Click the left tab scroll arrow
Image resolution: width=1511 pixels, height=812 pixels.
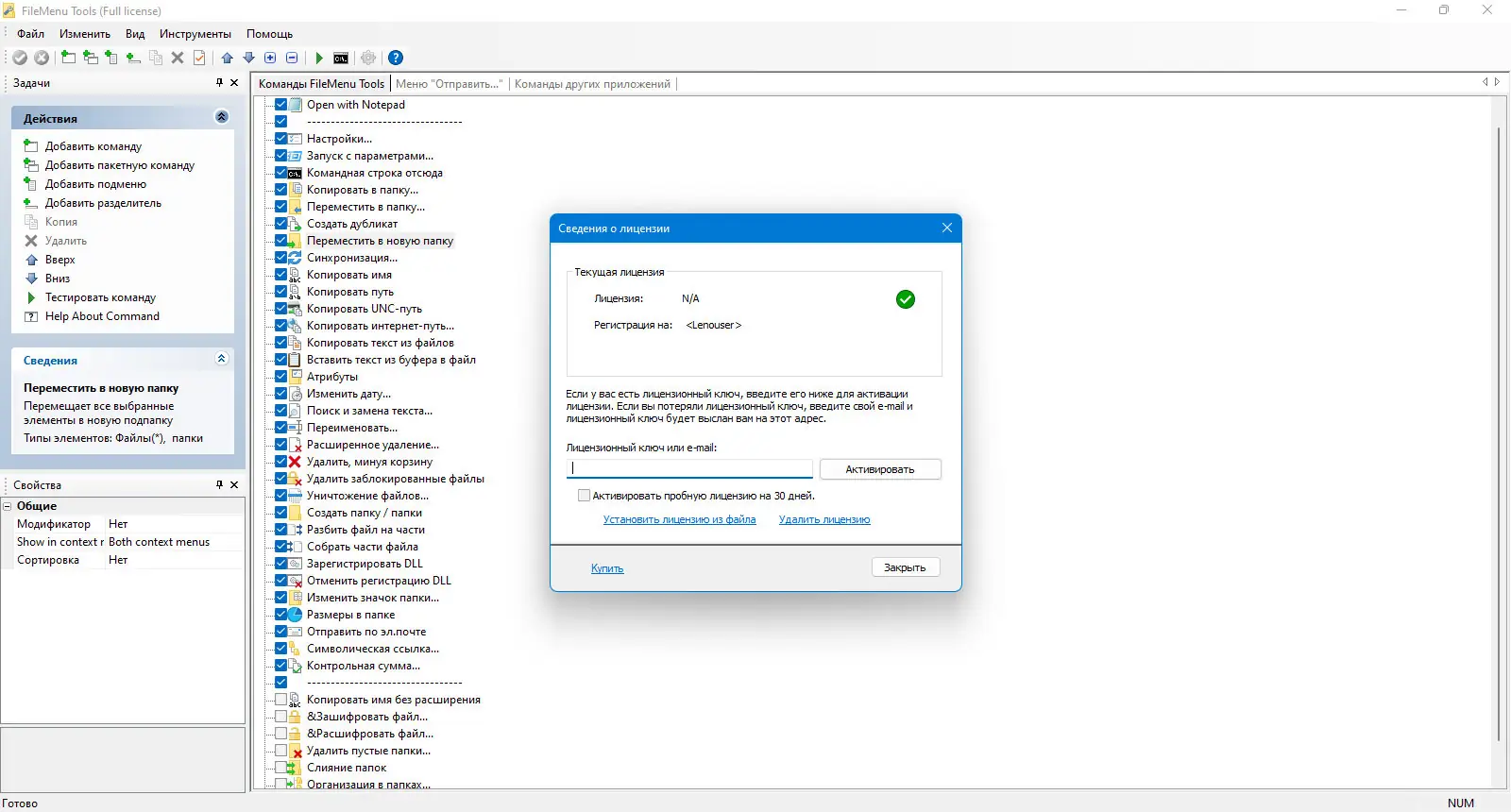(x=1486, y=82)
